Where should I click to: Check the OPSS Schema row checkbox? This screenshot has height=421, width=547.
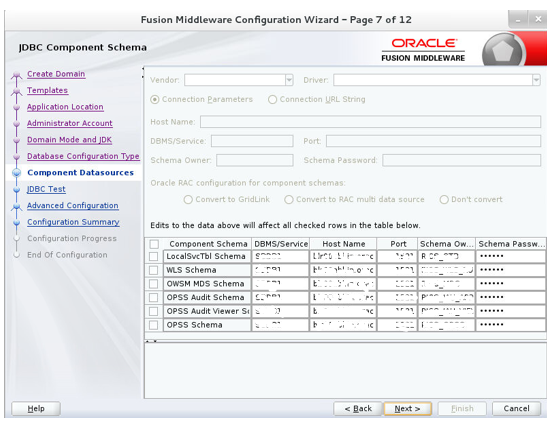tap(153, 325)
